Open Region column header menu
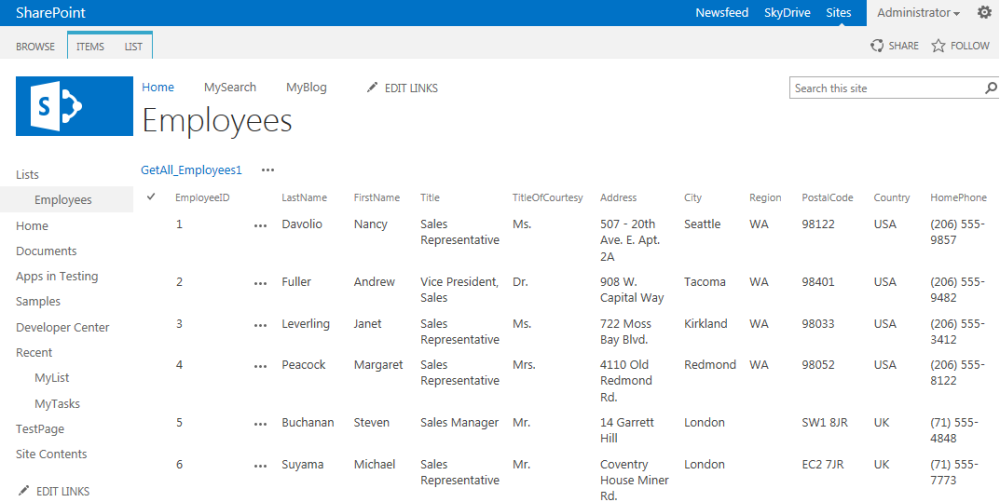 point(765,198)
